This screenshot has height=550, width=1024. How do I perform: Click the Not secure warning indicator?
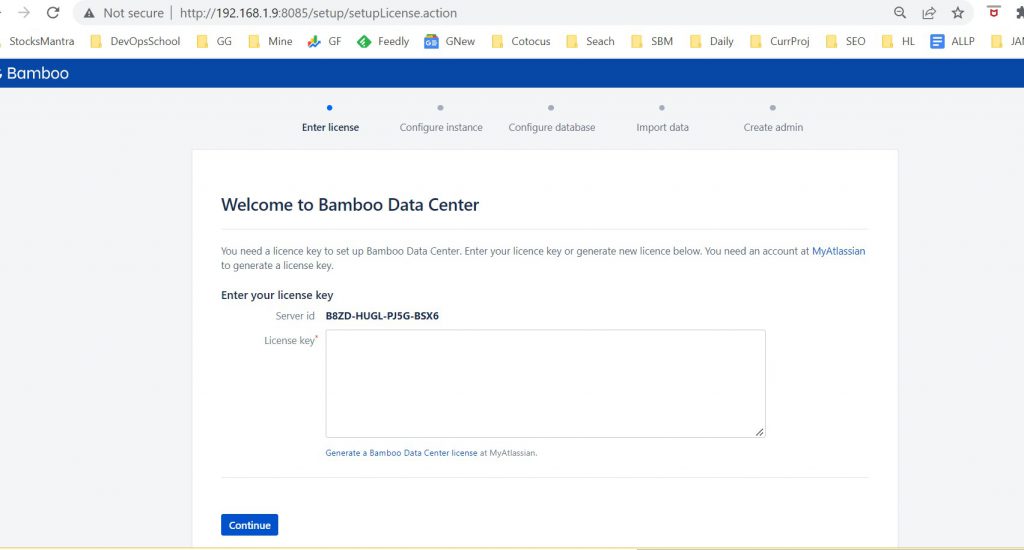(123, 13)
